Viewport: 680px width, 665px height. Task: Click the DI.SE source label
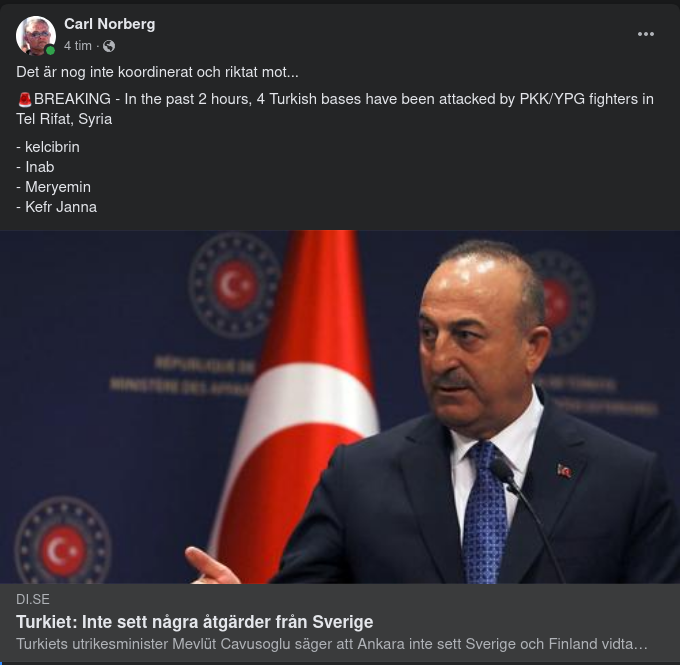coord(33,599)
